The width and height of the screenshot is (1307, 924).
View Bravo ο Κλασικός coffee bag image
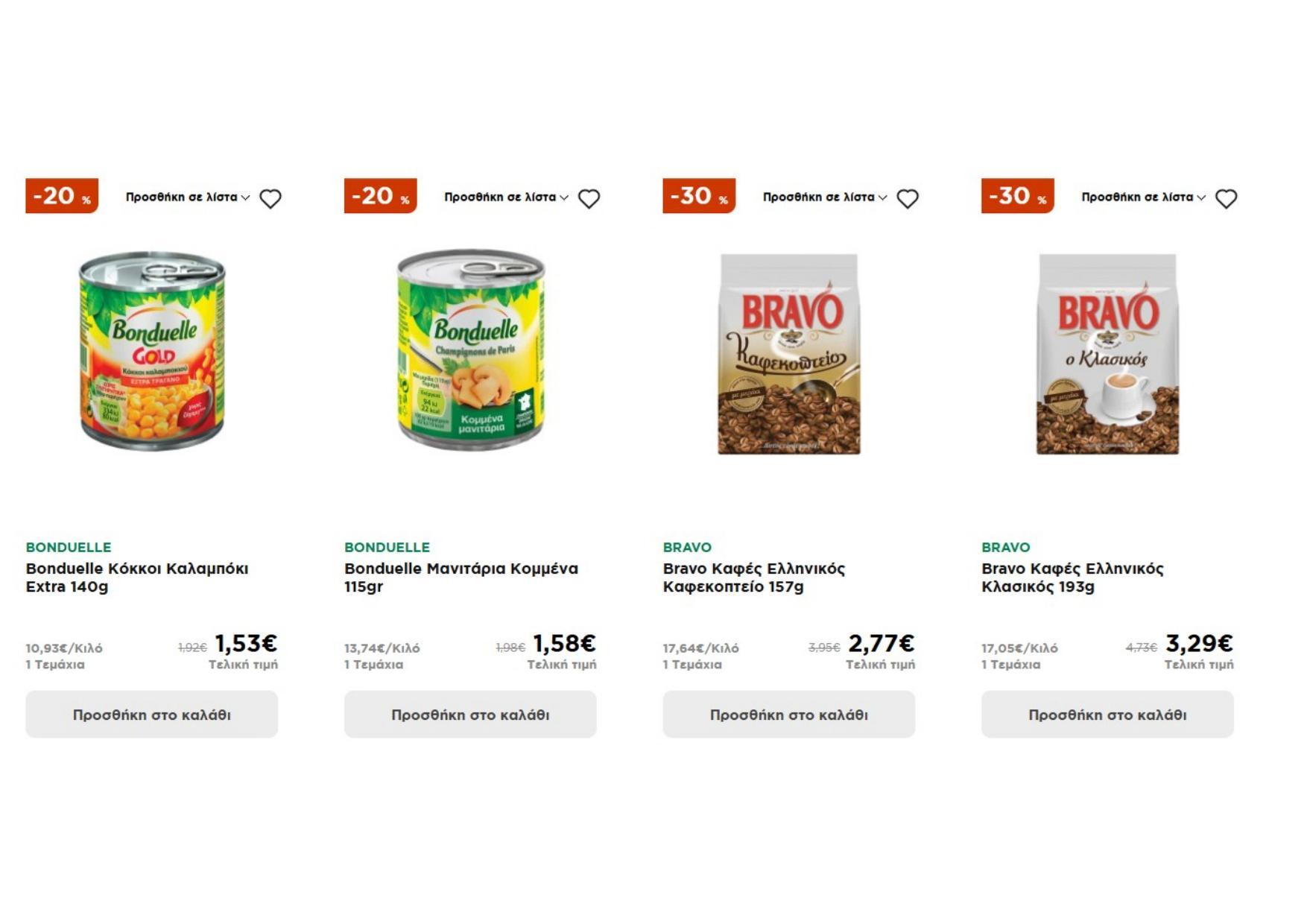(x=1107, y=354)
